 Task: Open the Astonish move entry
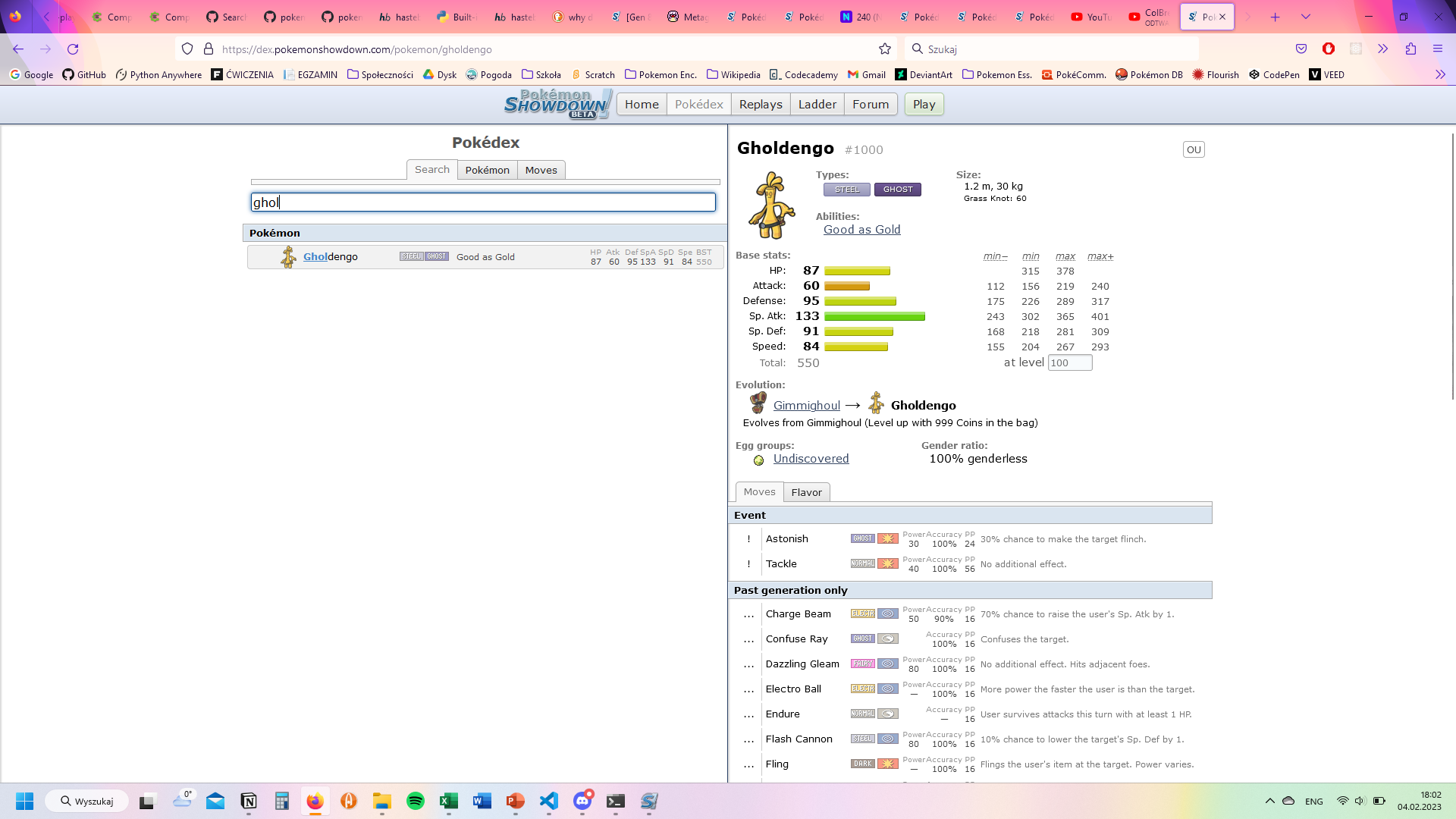coord(970,538)
